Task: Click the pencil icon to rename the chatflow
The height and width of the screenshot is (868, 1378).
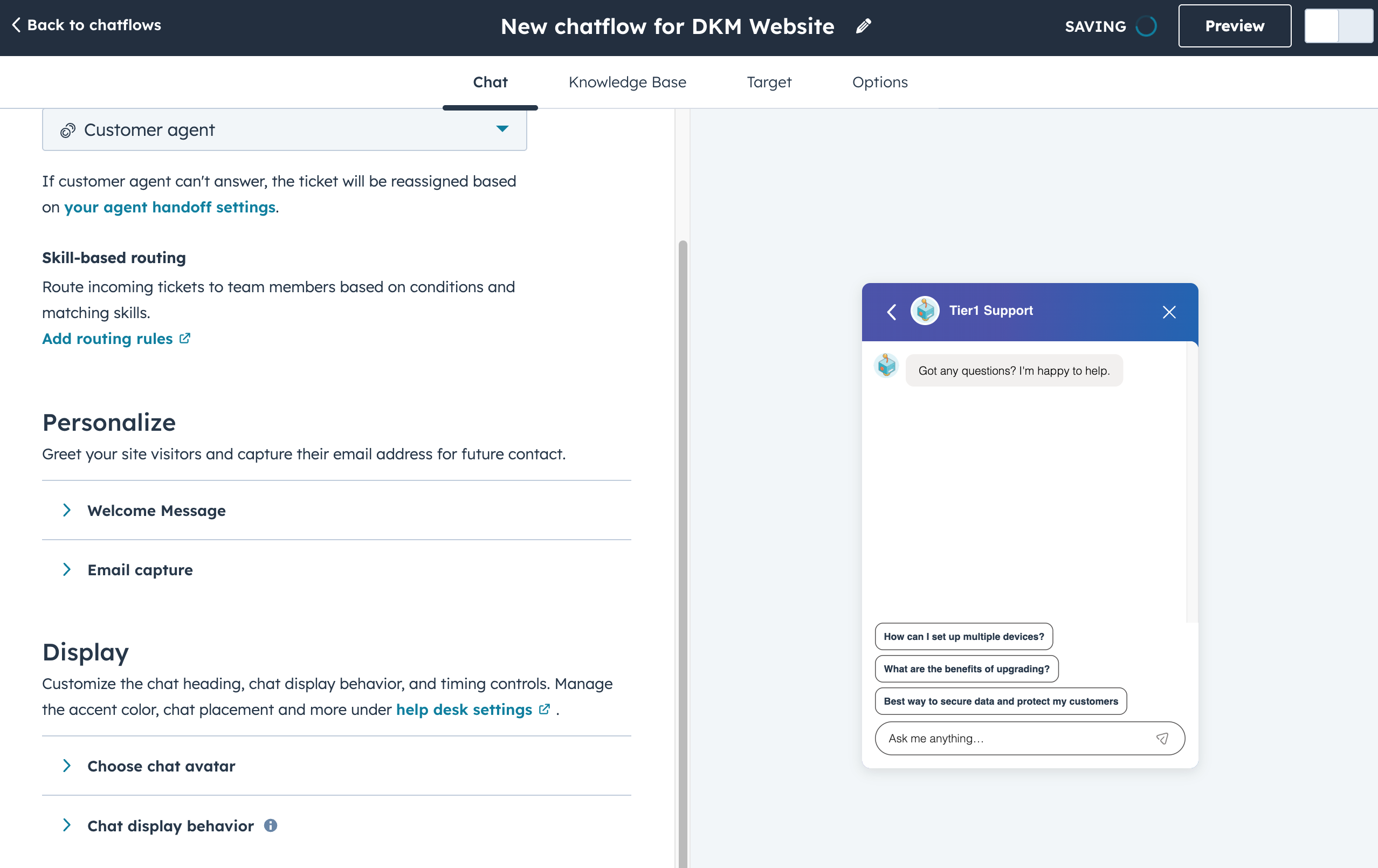Action: (x=864, y=26)
